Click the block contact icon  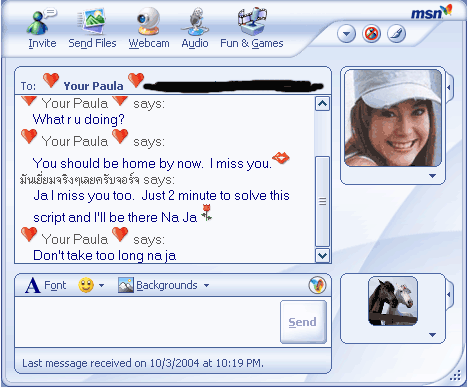(372, 34)
